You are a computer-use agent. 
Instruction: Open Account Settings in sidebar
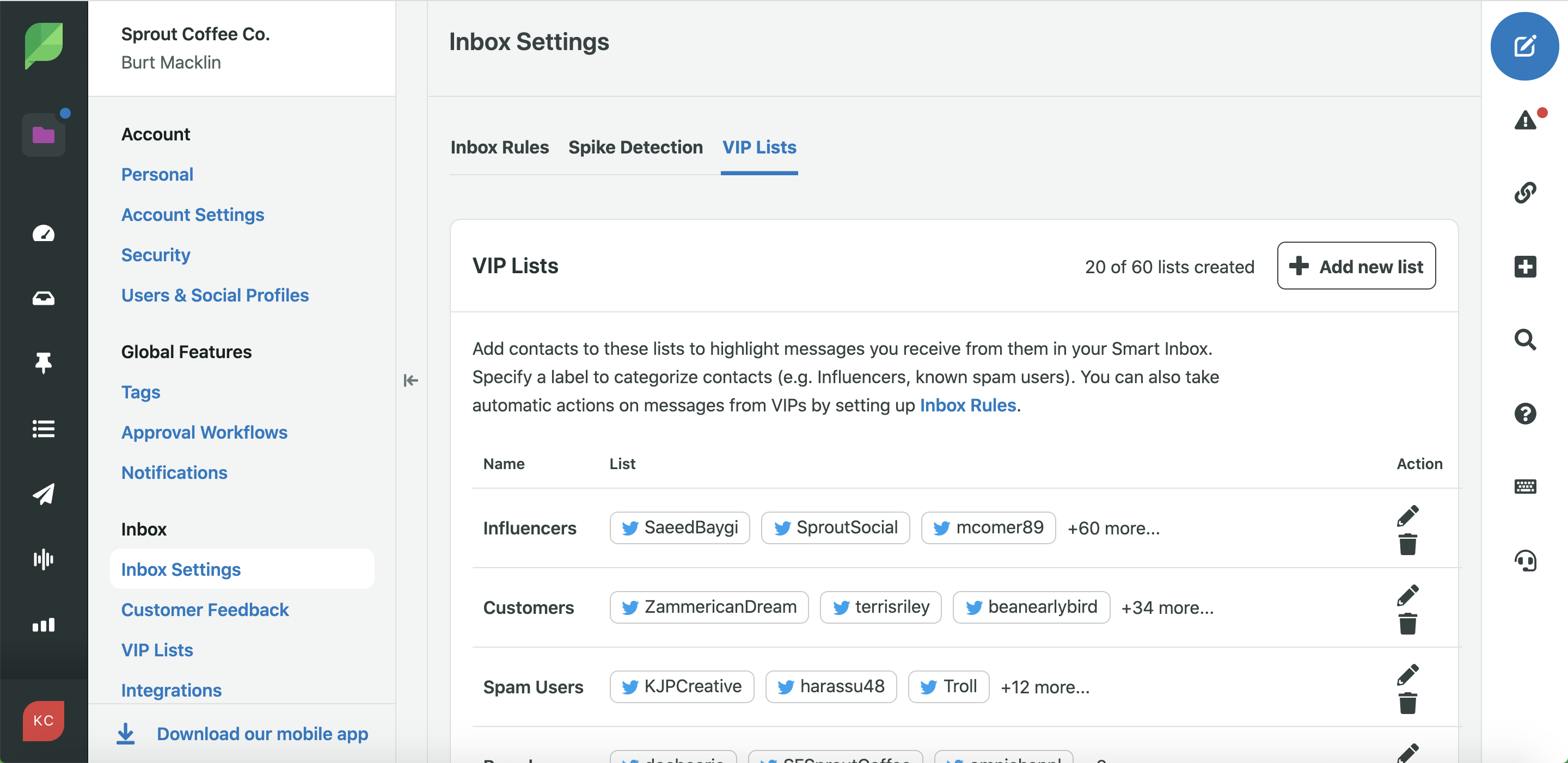coord(192,215)
